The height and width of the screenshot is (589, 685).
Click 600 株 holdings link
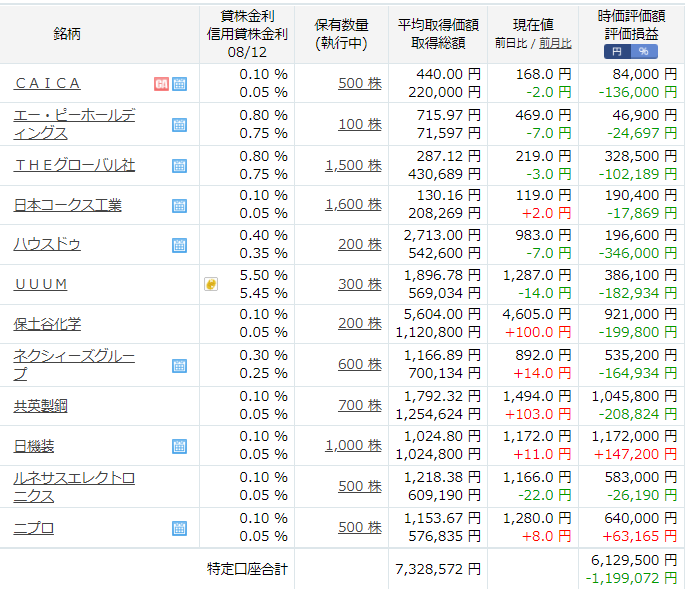tap(360, 364)
